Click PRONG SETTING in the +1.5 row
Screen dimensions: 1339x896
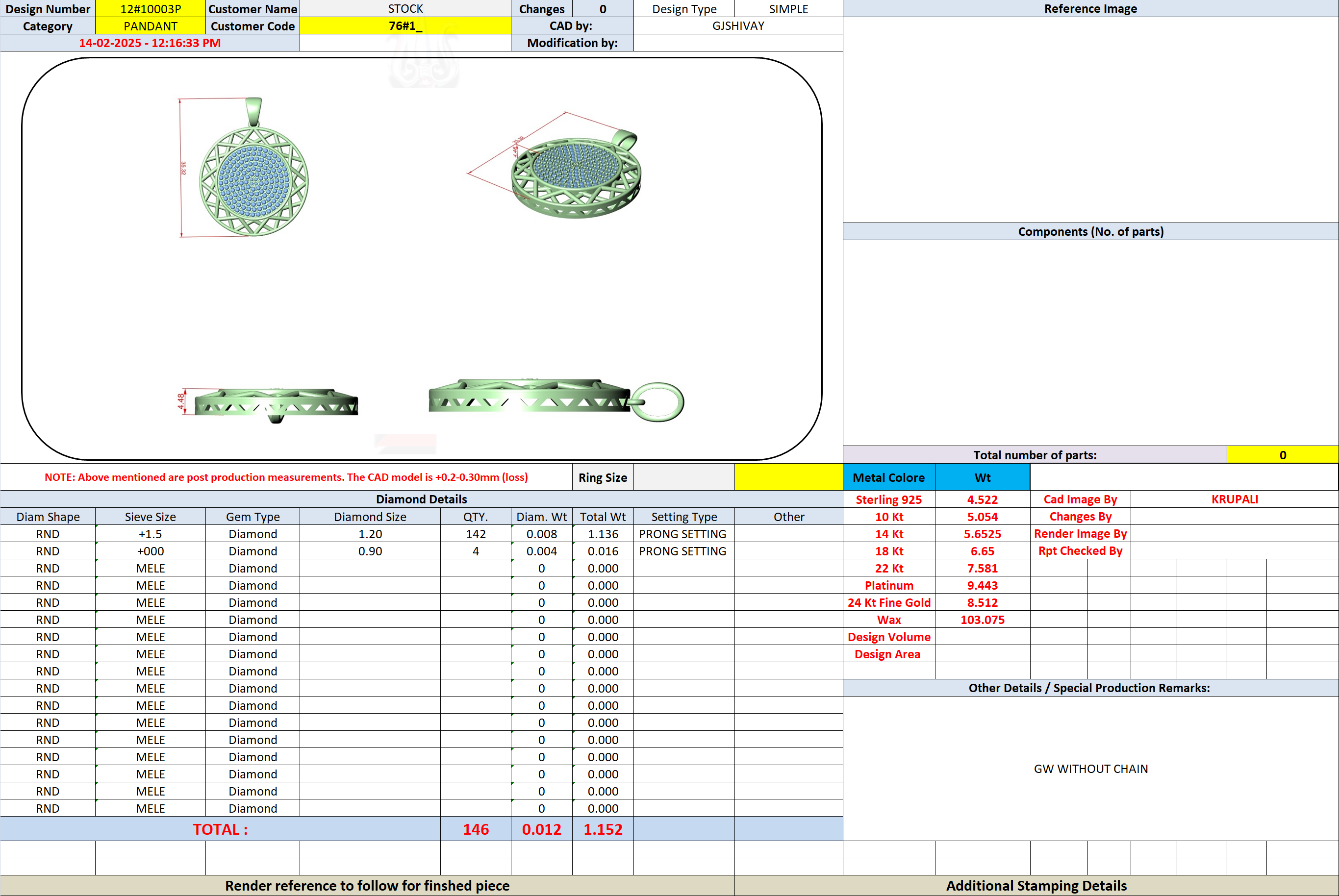coord(683,534)
